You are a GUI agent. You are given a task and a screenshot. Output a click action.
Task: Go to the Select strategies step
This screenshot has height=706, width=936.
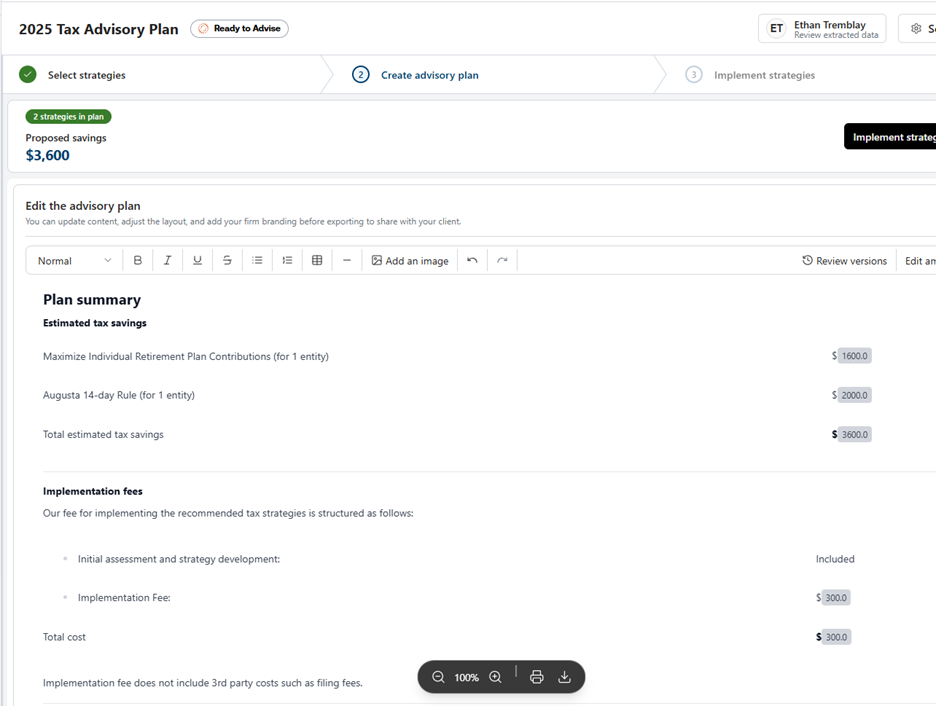[x=86, y=75]
